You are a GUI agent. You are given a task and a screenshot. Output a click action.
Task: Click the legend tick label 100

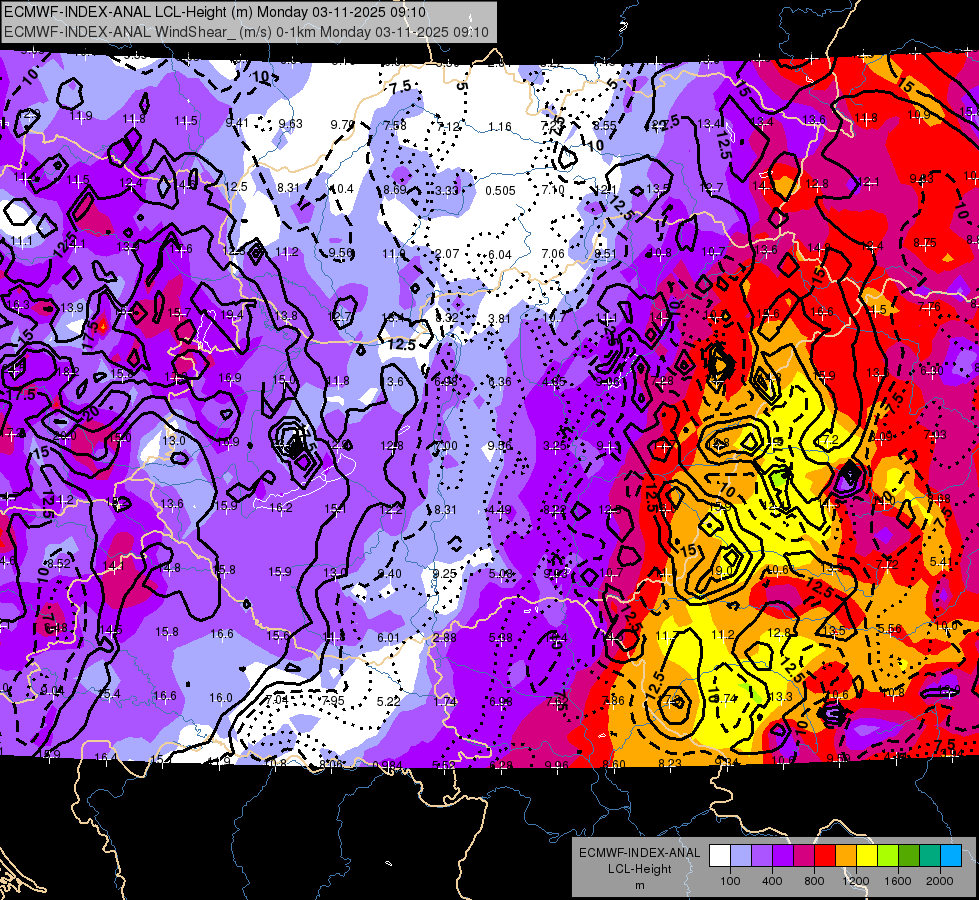click(x=730, y=881)
